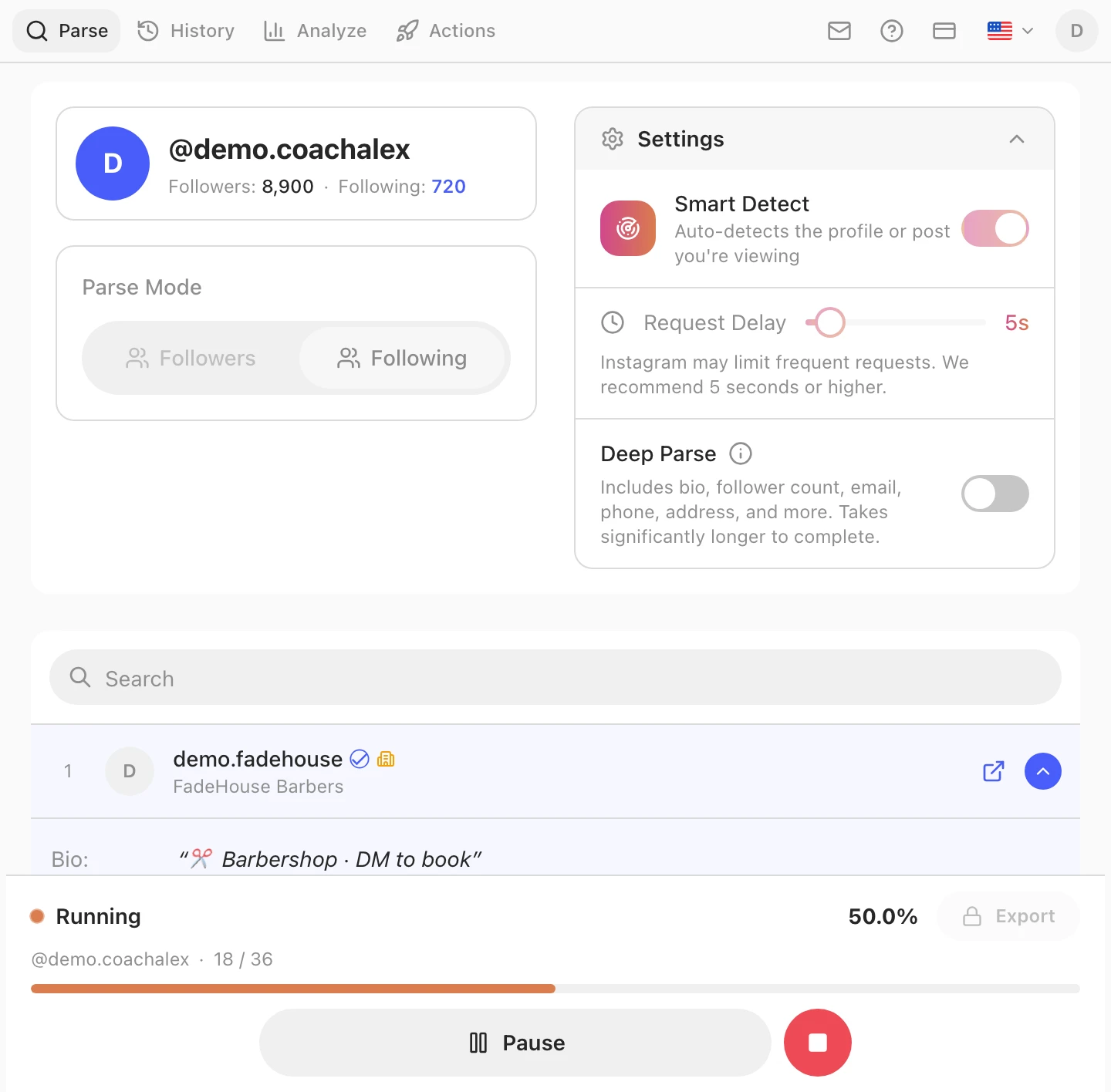Viewport: 1111px width, 1092px height.
Task: Toggle Smart Detect switch off
Action: (x=995, y=228)
